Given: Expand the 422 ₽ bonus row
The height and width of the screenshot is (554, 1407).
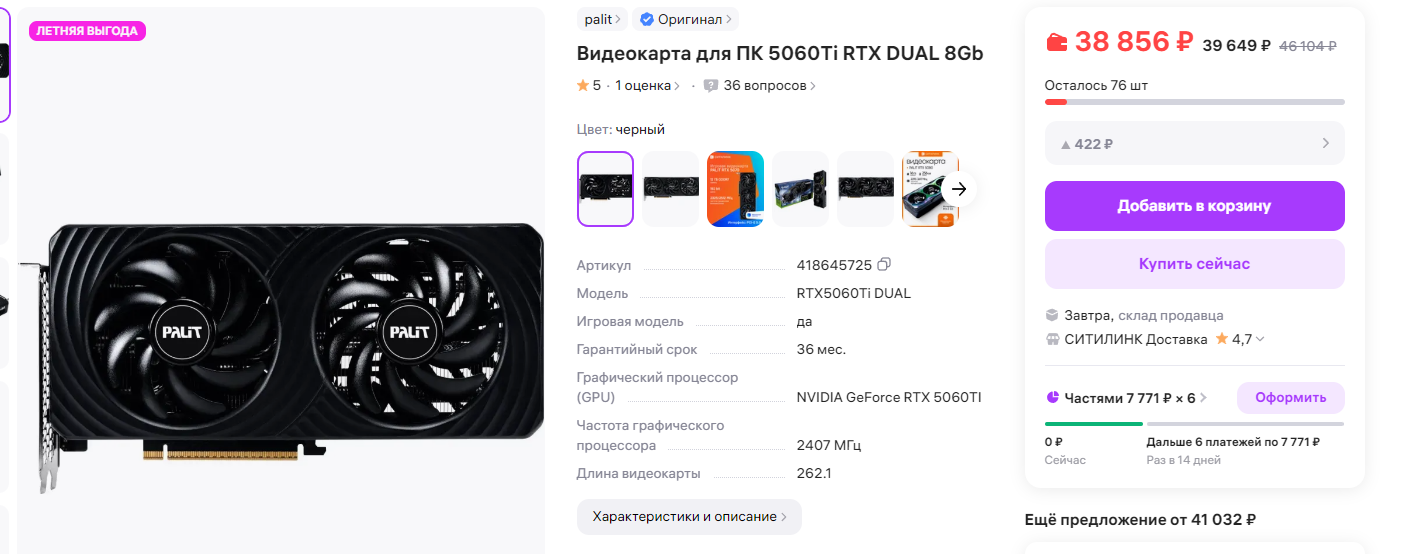Looking at the screenshot, I should click(1194, 143).
